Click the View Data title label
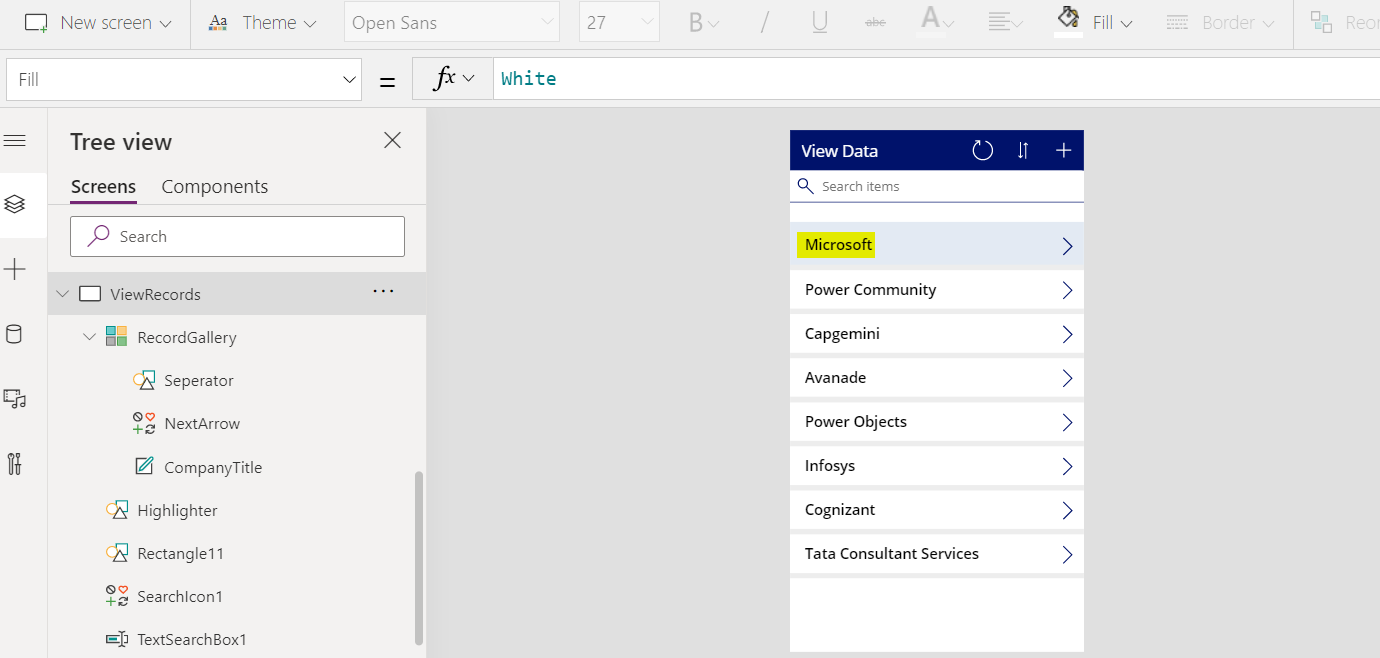The image size is (1380, 658). 839,151
